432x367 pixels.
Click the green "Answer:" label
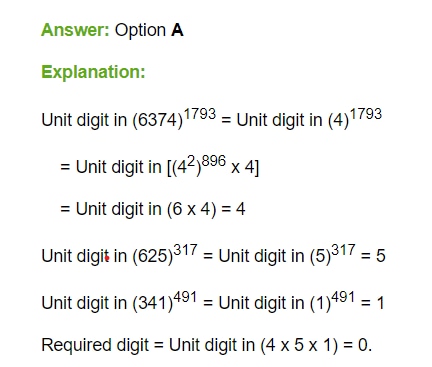tap(75, 30)
